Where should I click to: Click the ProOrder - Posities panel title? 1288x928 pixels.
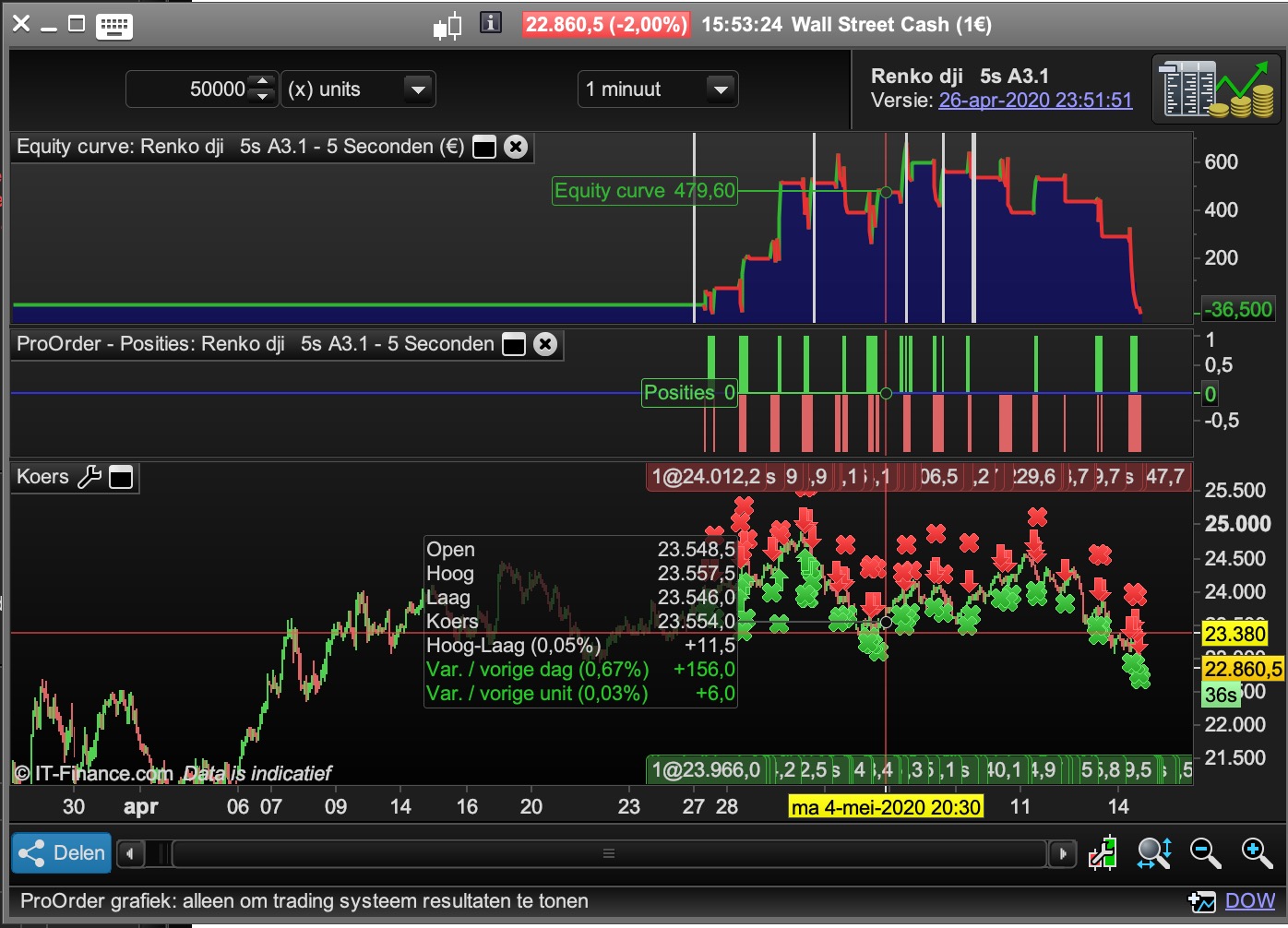click(x=256, y=344)
